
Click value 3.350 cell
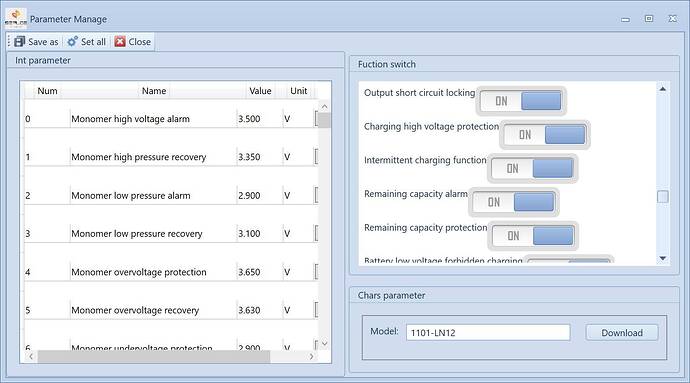tap(260, 157)
